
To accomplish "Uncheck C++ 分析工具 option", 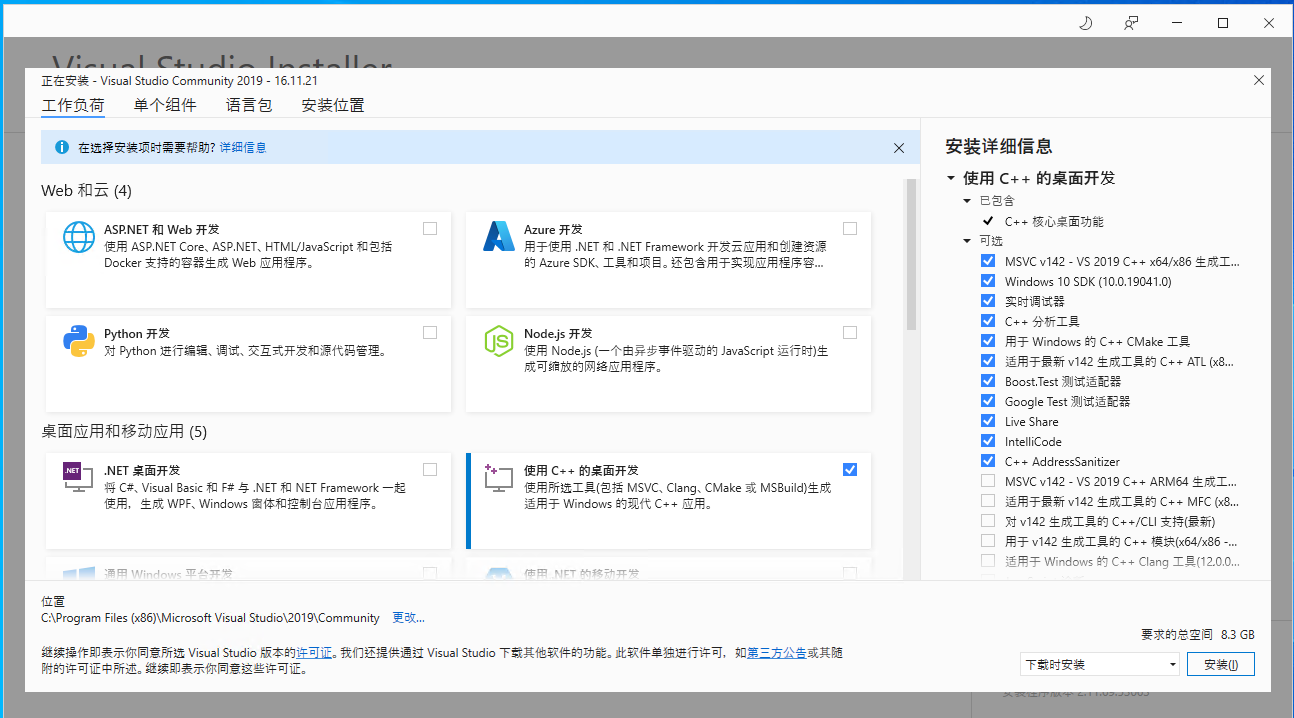I will tap(988, 321).
